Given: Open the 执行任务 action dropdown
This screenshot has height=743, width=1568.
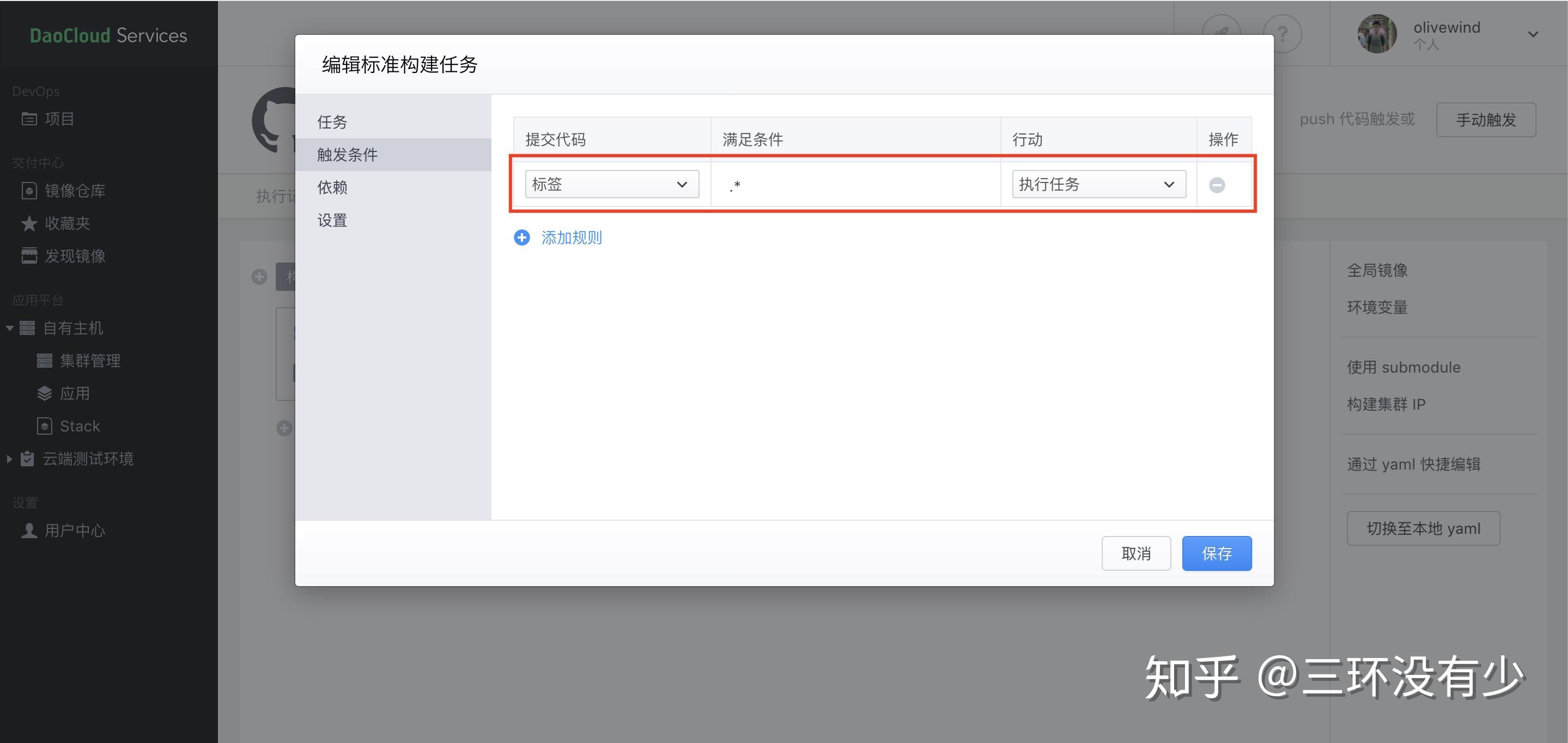Looking at the screenshot, I should [1099, 184].
